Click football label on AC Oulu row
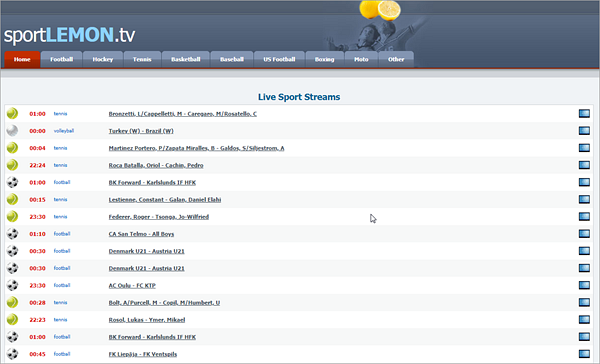600x364 pixels. [62, 285]
